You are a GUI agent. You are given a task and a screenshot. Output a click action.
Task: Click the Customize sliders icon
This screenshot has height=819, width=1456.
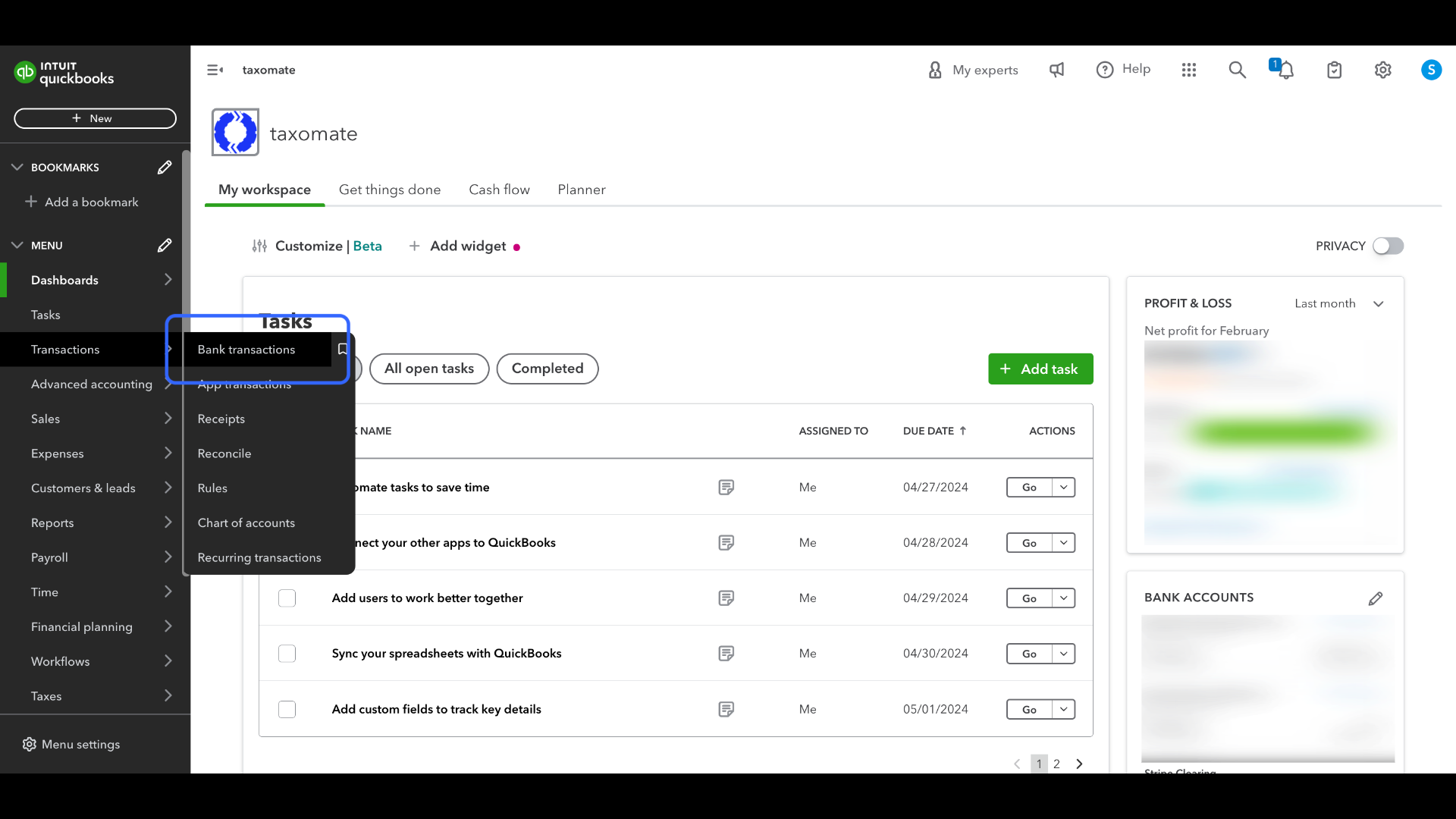tap(259, 246)
